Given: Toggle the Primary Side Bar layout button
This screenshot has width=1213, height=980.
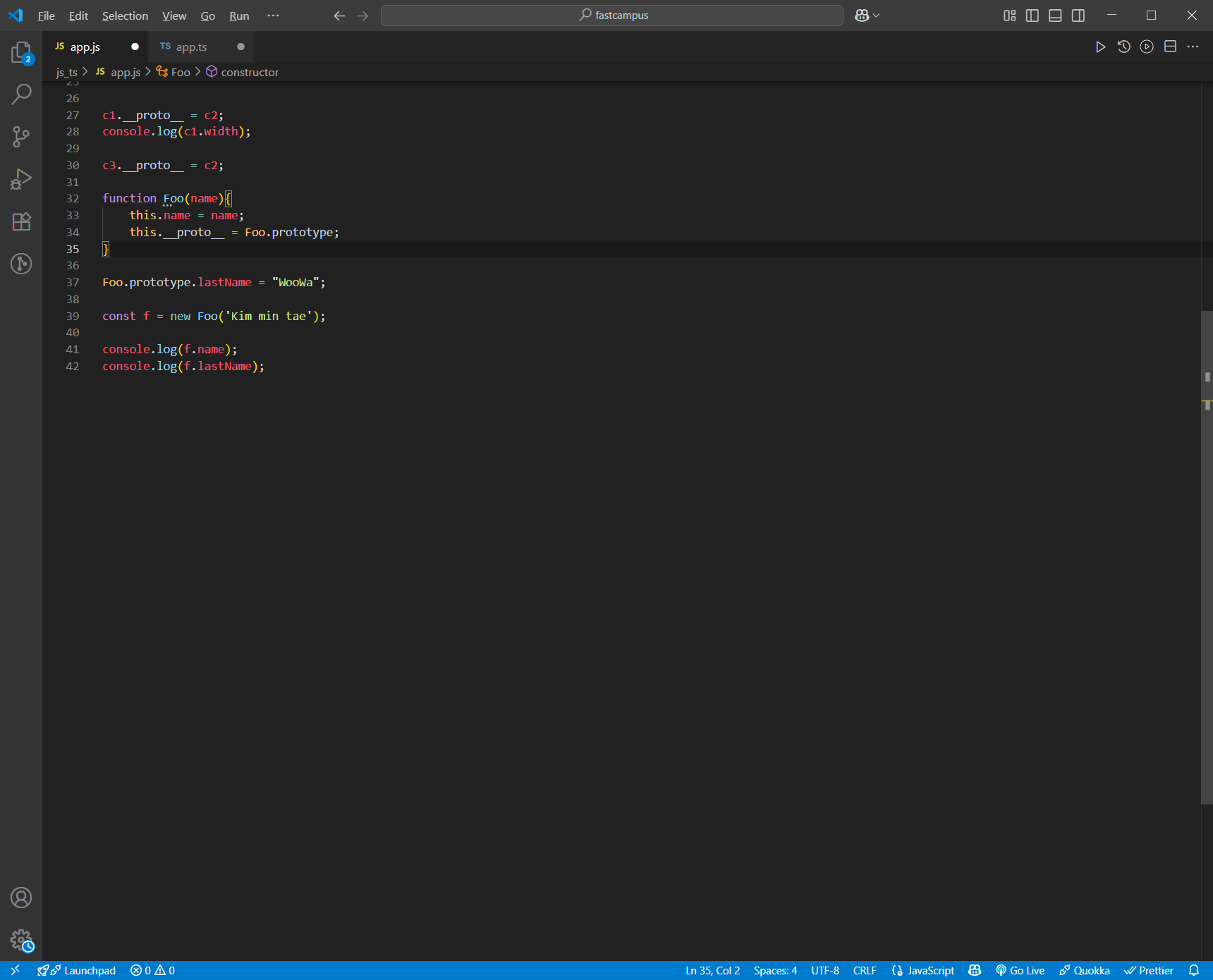Looking at the screenshot, I should pos(1032,16).
